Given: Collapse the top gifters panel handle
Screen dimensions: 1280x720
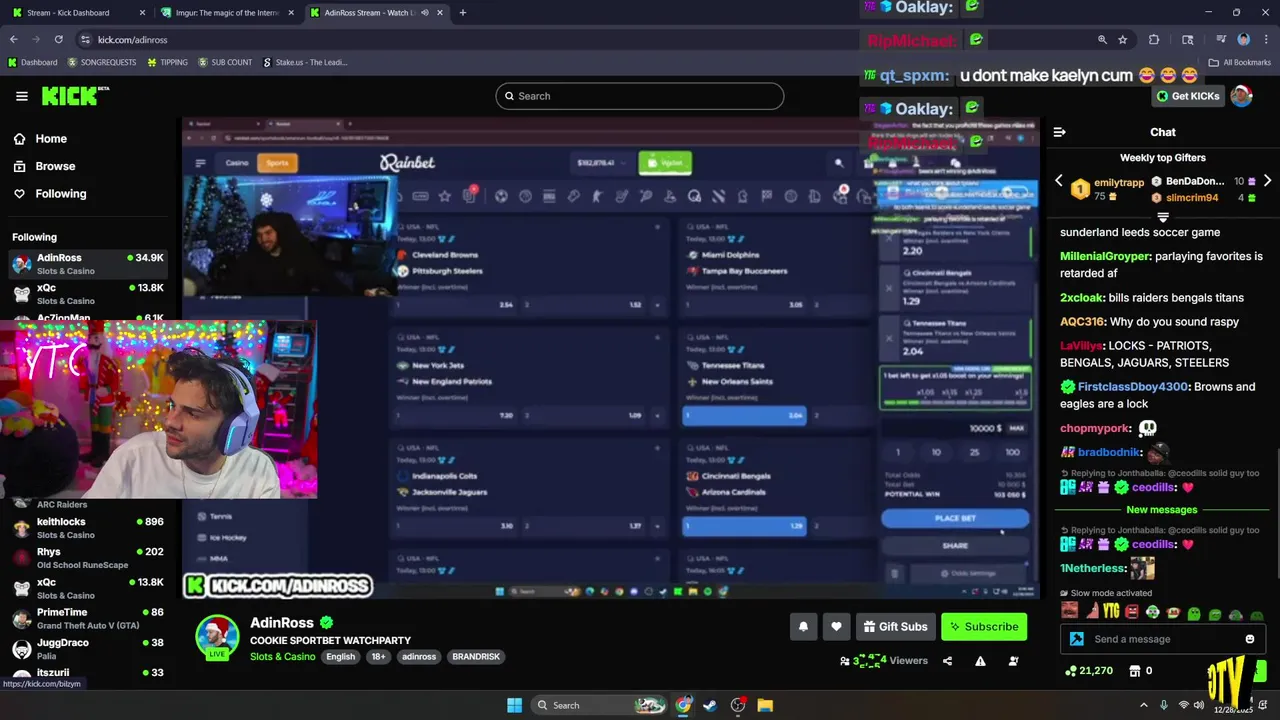Looking at the screenshot, I should click(1163, 216).
